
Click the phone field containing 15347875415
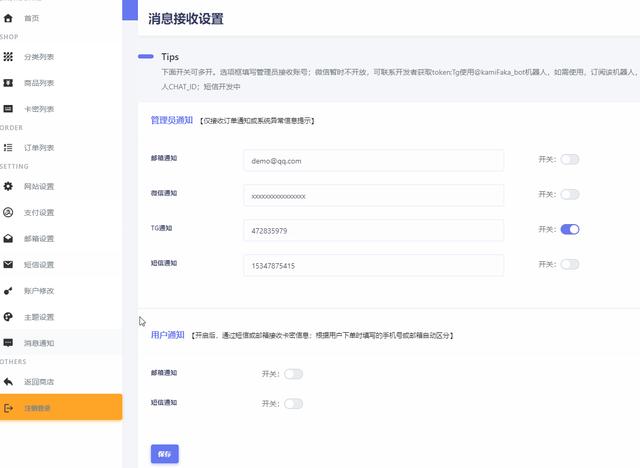(373, 266)
